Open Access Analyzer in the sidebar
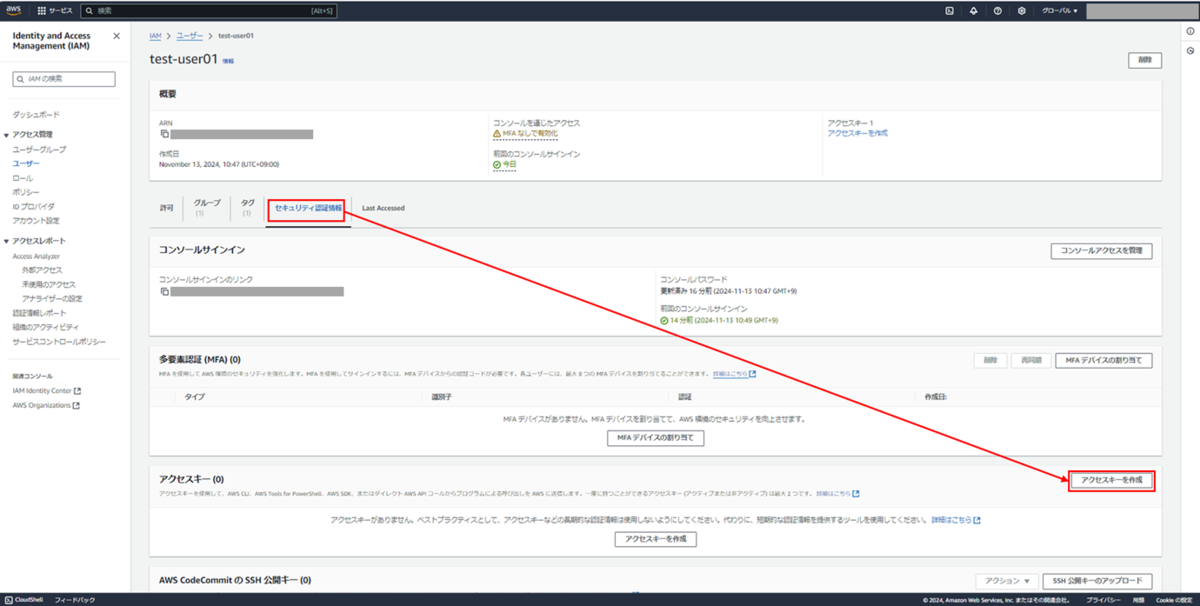 (x=36, y=256)
